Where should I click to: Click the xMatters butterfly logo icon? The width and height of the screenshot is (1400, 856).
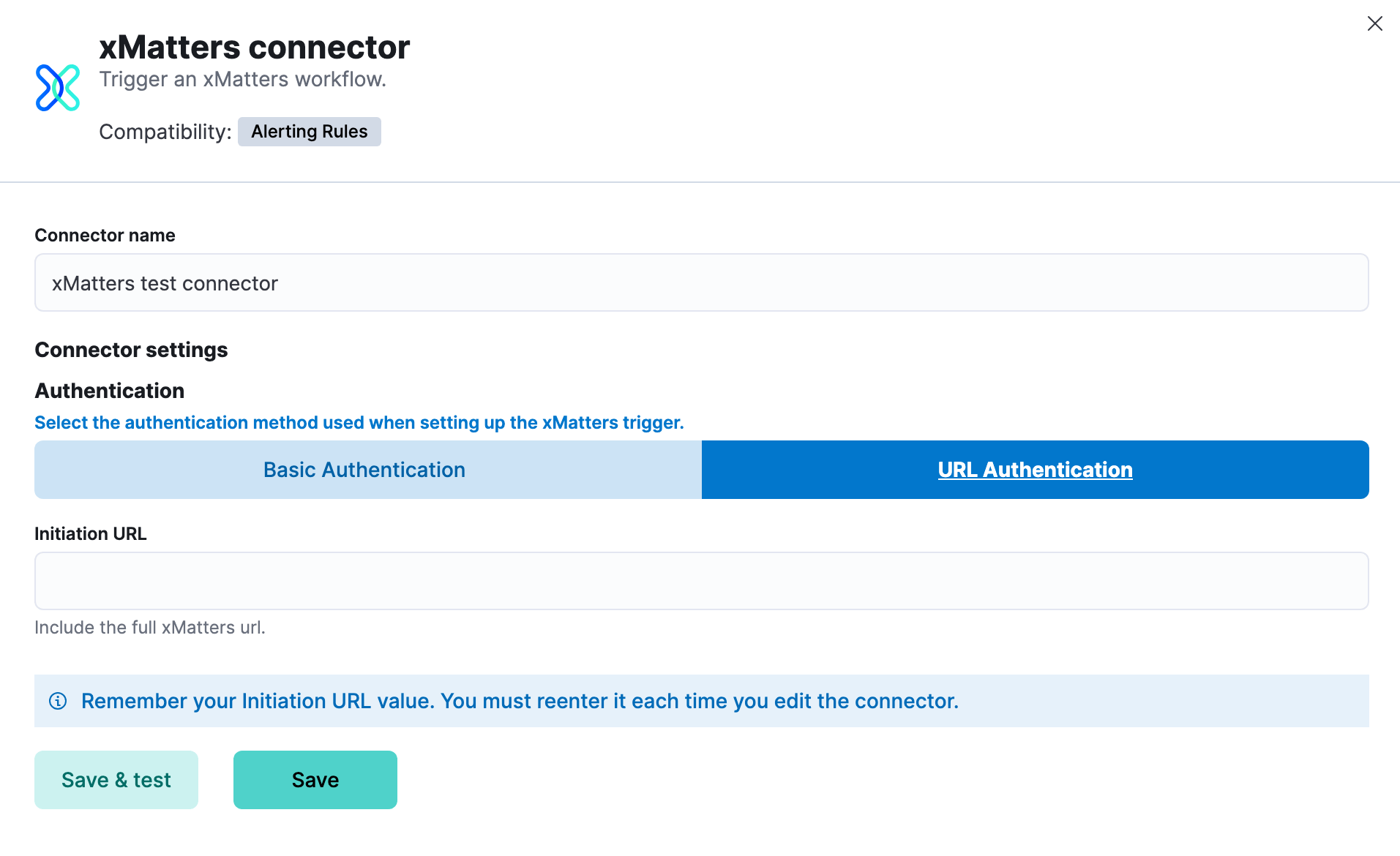point(57,86)
